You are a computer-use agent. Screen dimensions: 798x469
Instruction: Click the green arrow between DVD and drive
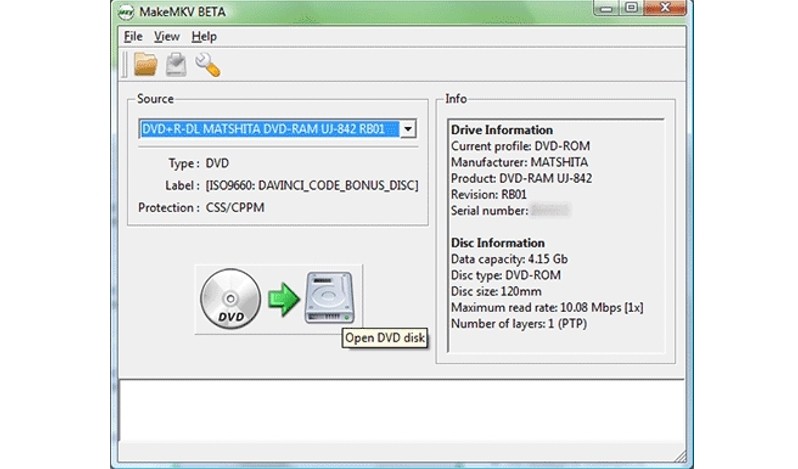[x=284, y=300]
